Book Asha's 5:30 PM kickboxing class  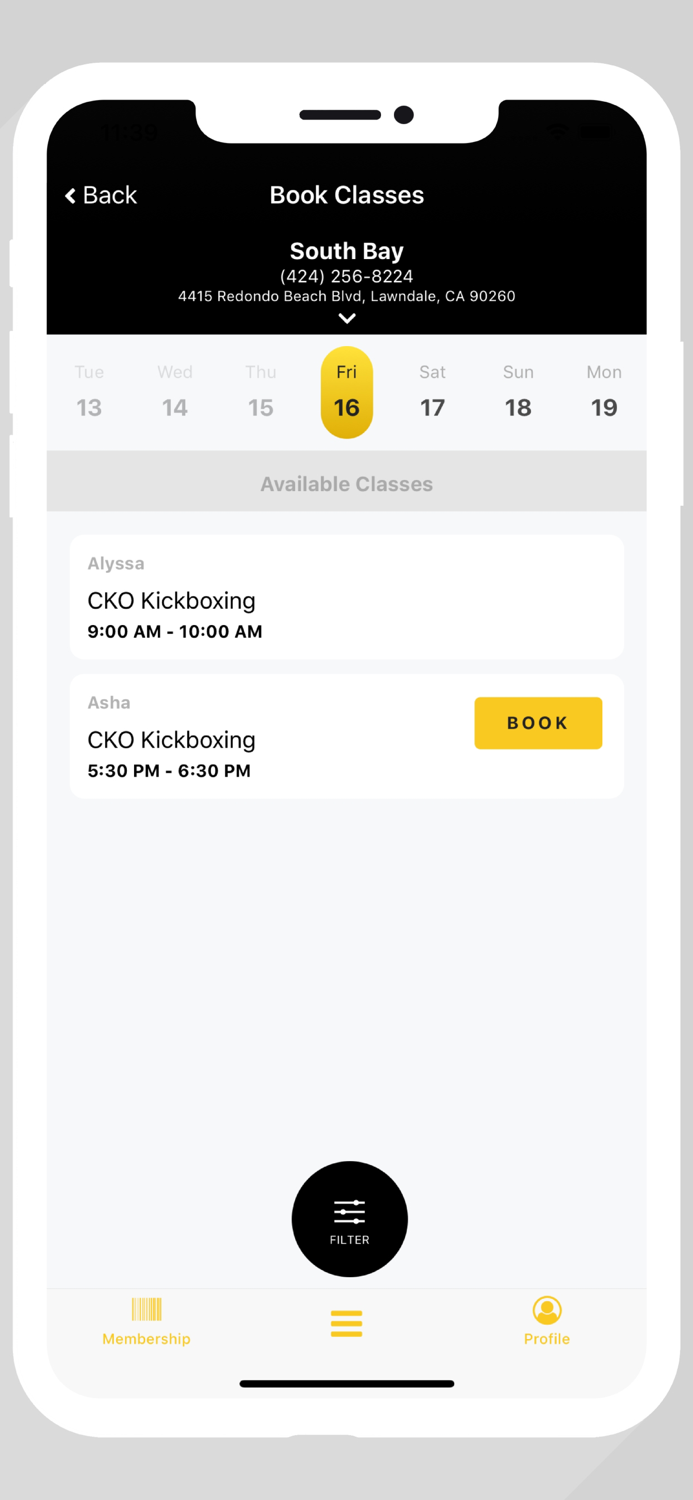tap(538, 722)
